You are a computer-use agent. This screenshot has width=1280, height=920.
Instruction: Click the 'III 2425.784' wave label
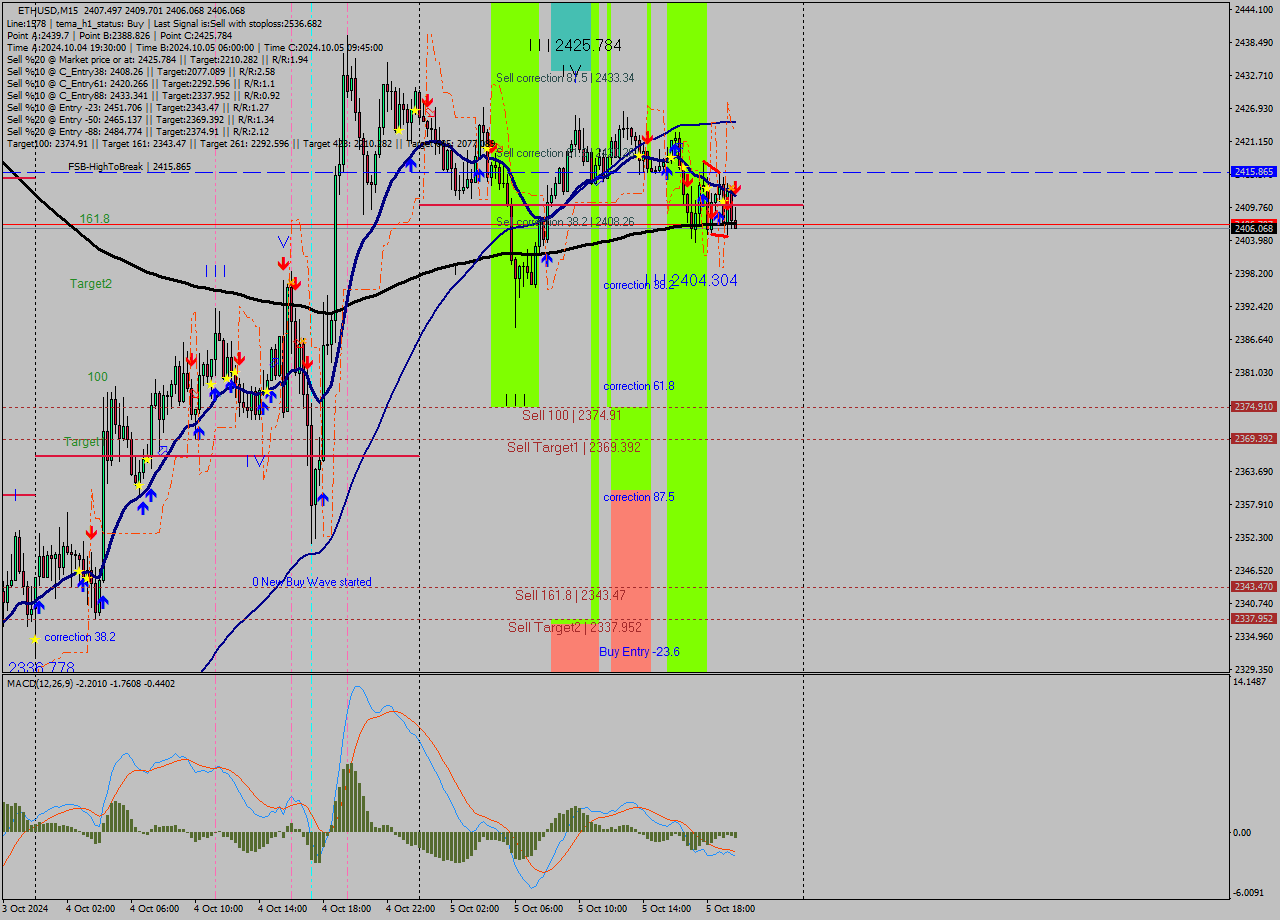[x=575, y=45]
